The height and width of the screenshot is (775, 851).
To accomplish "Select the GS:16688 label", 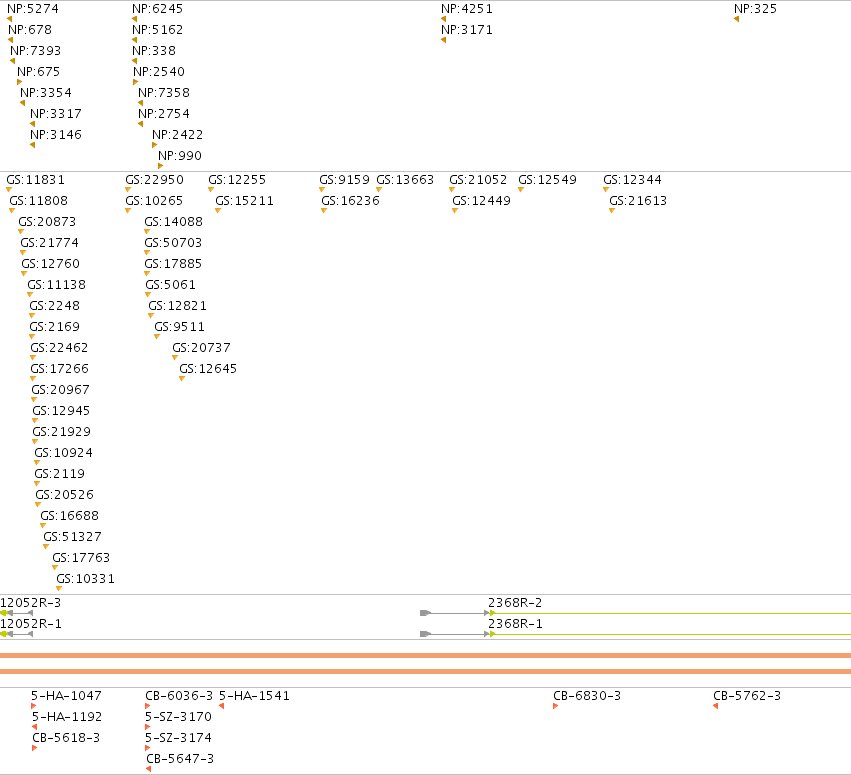I will coord(69,516).
